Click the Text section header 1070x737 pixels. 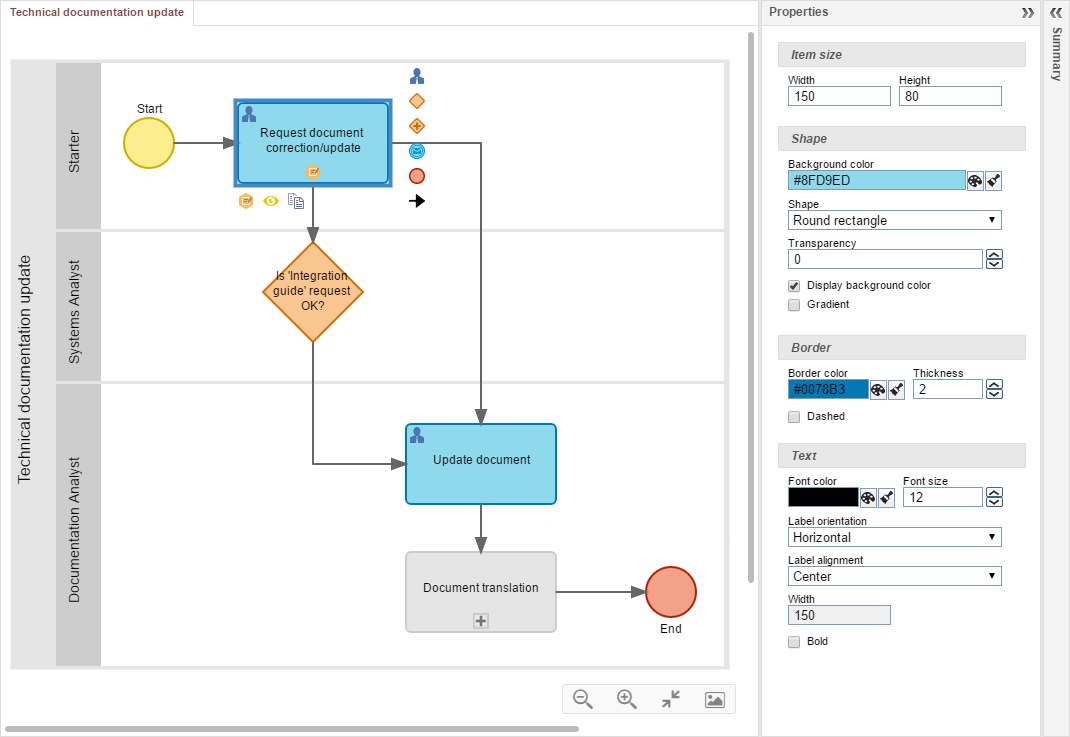[x=901, y=456]
